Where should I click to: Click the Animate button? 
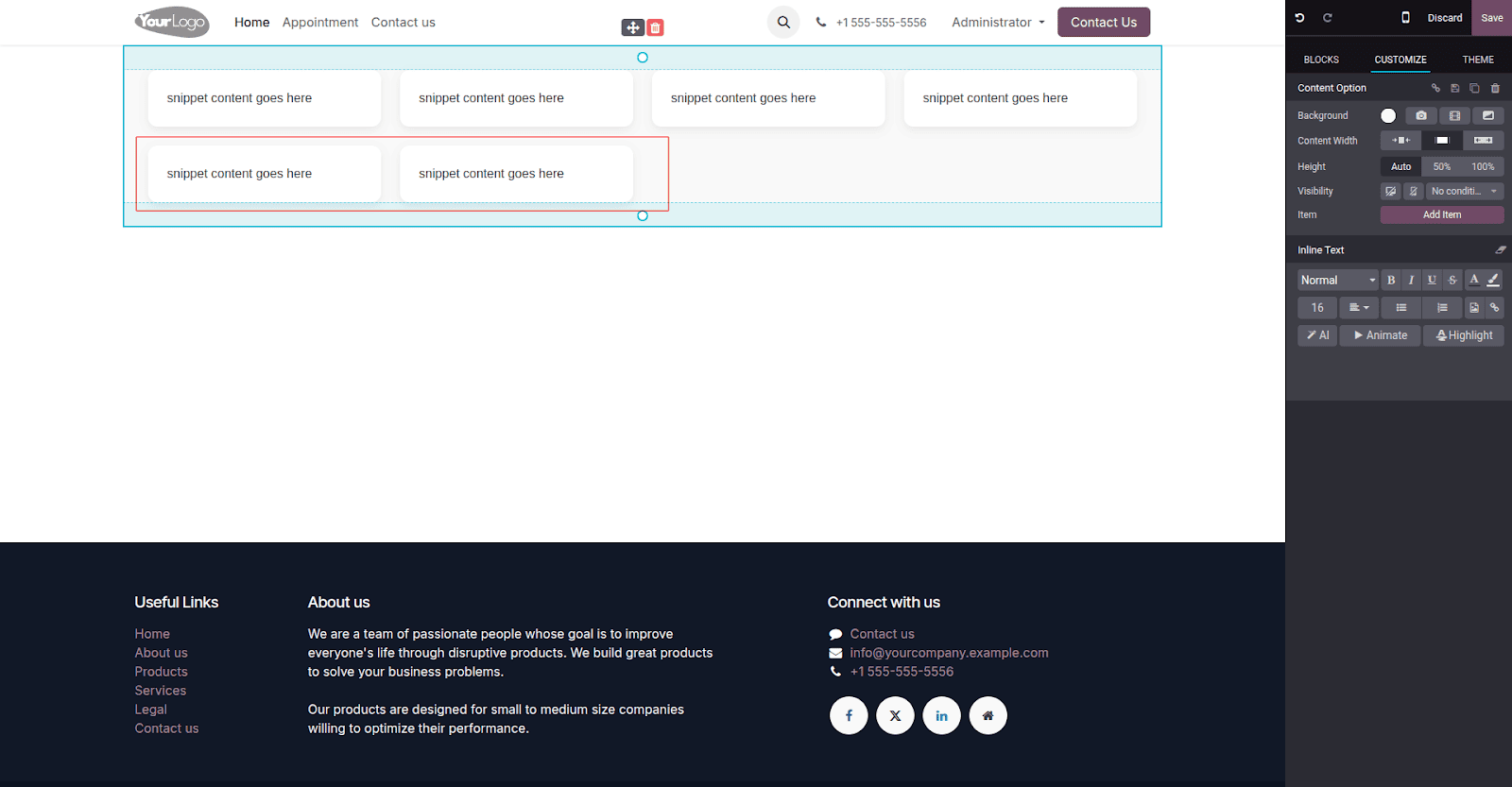click(1380, 335)
